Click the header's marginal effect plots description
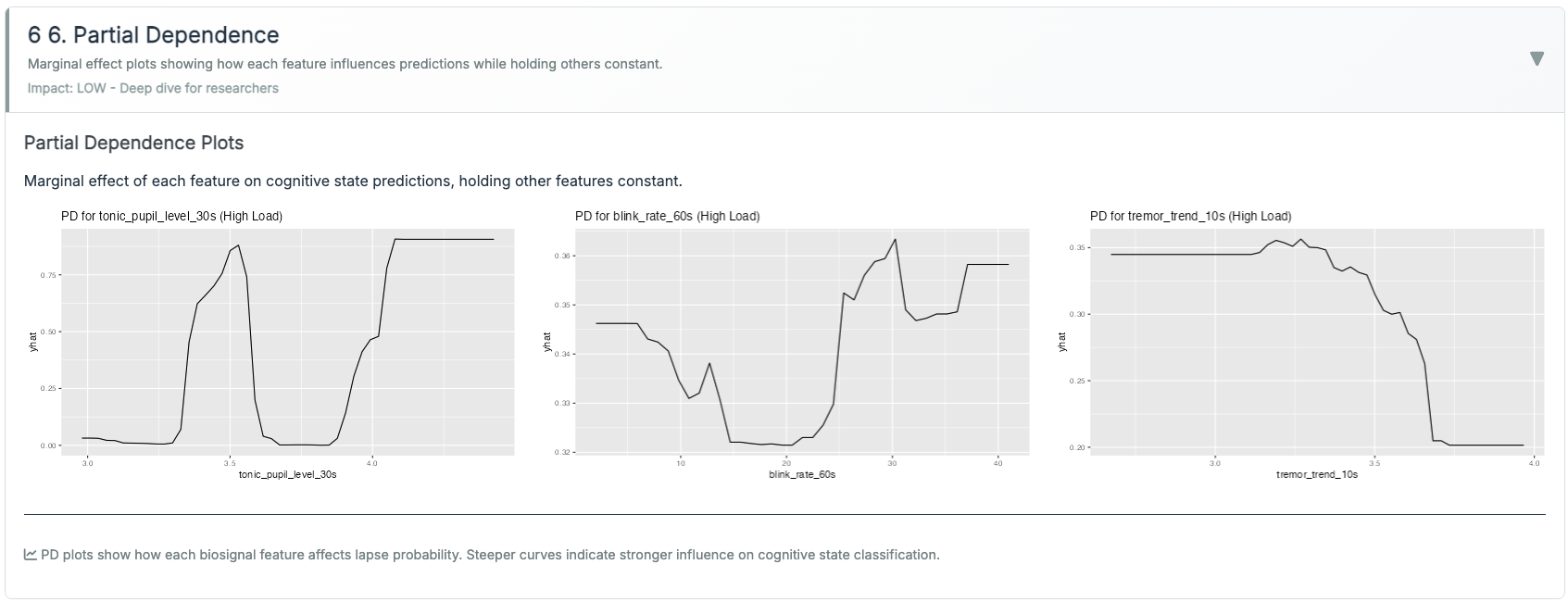Image resolution: width=1568 pixels, height=602 pixels. pos(345,64)
